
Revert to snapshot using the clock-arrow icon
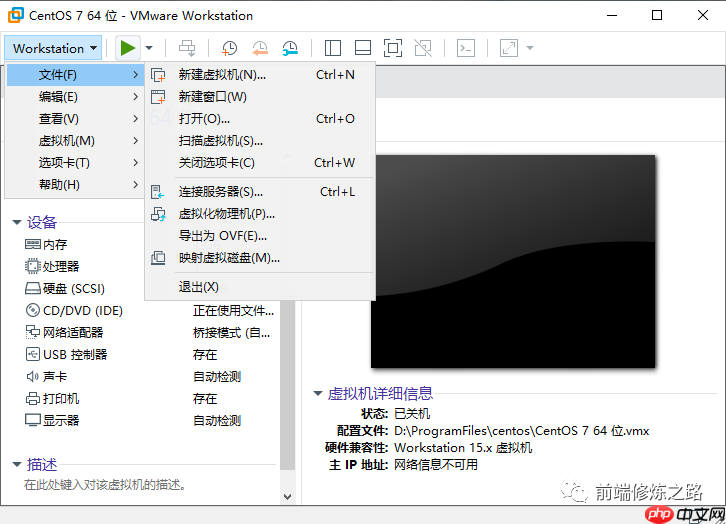coord(260,48)
